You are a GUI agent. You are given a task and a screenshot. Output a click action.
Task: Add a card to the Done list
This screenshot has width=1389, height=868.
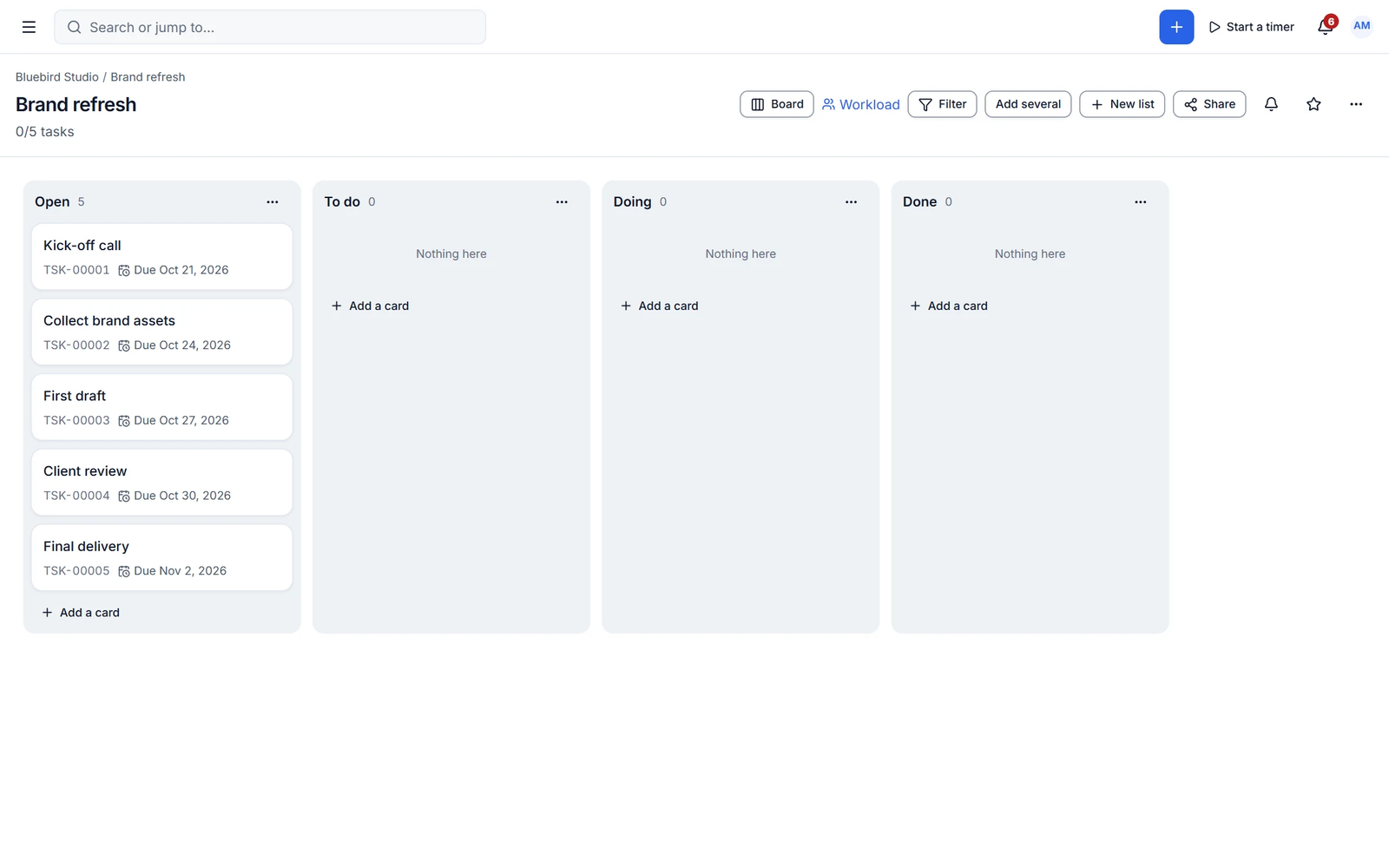[949, 306]
